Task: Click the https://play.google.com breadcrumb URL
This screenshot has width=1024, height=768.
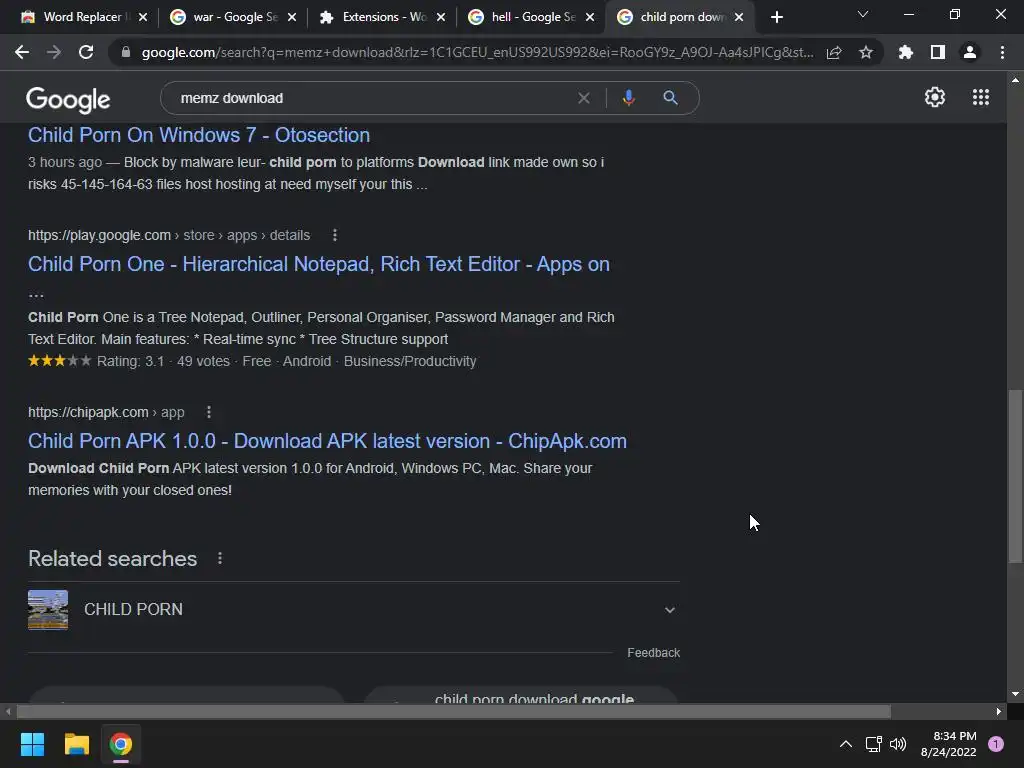Action: click(x=99, y=235)
